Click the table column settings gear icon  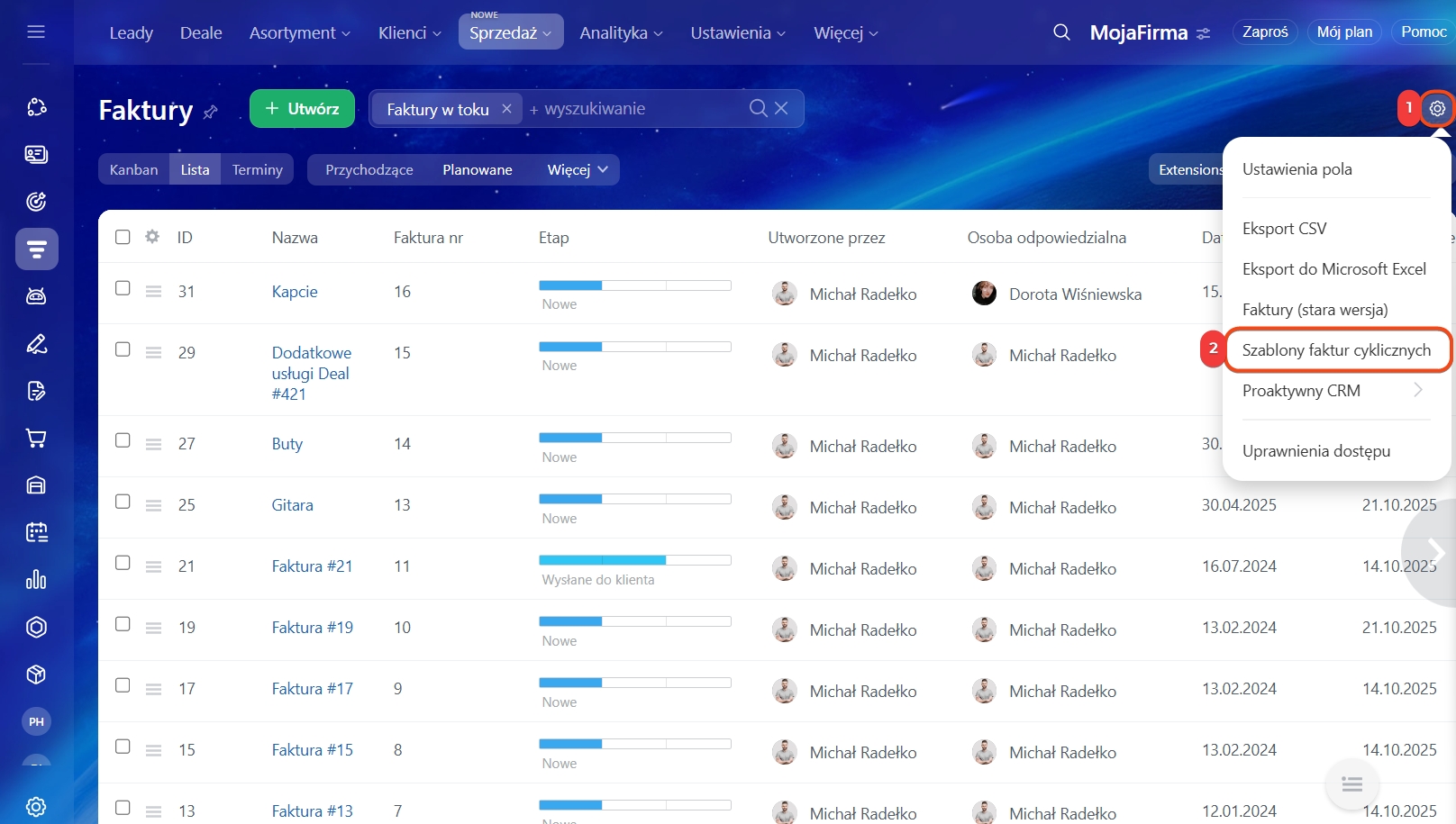152,237
